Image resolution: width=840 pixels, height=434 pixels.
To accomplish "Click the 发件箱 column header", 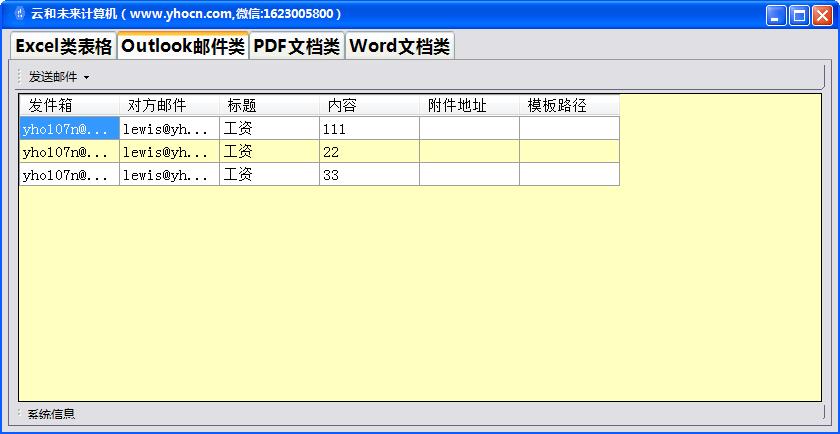I will (69, 105).
